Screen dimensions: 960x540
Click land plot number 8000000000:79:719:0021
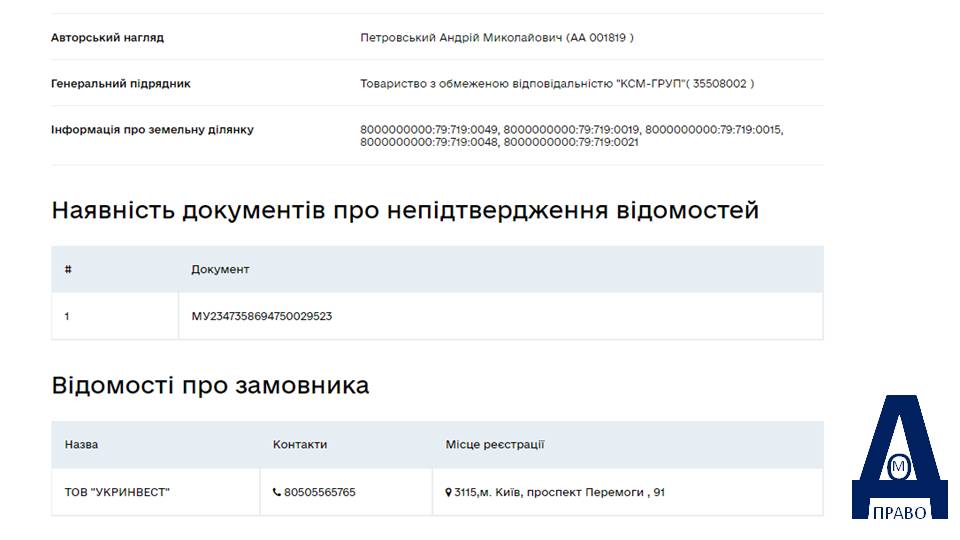(x=571, y=142)
